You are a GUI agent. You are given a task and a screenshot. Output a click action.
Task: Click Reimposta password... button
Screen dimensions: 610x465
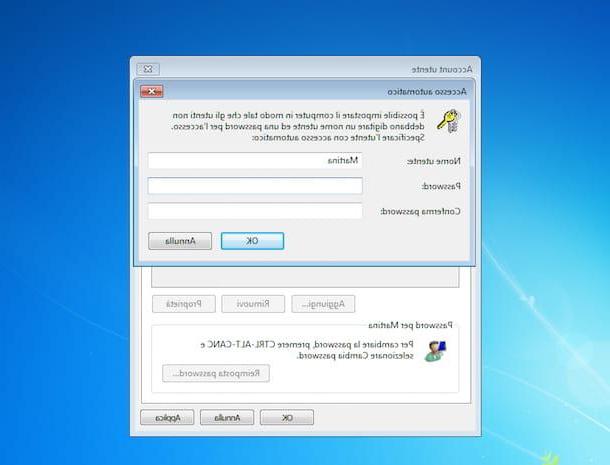pyautogui.click(x=216, y=374)
